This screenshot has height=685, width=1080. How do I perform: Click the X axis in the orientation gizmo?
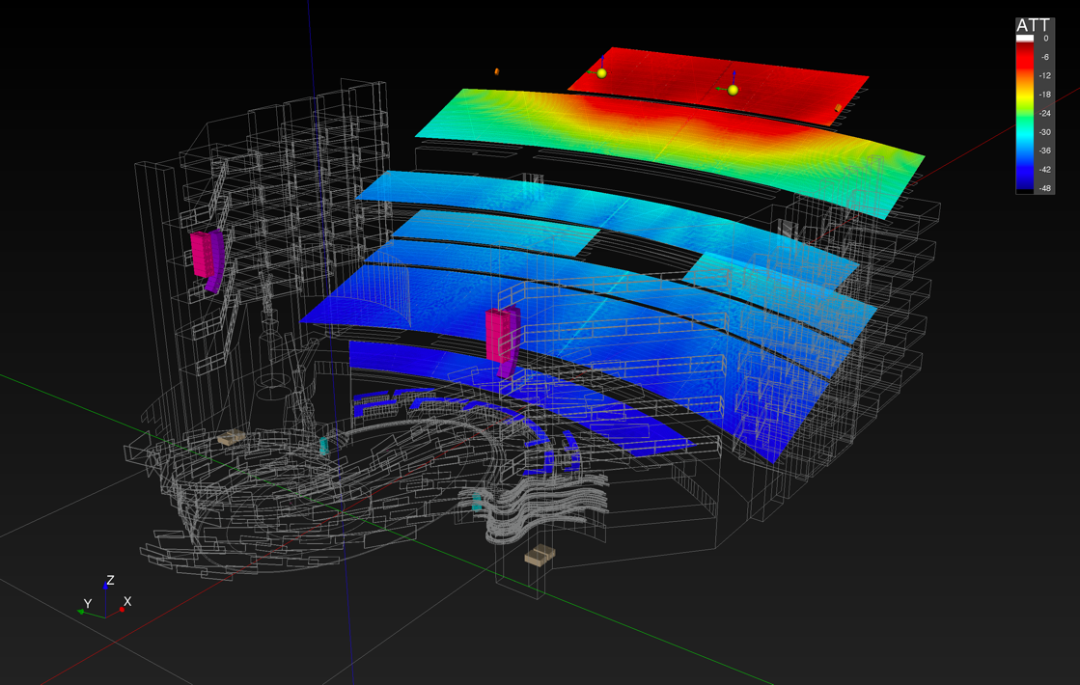pos(126,601)
